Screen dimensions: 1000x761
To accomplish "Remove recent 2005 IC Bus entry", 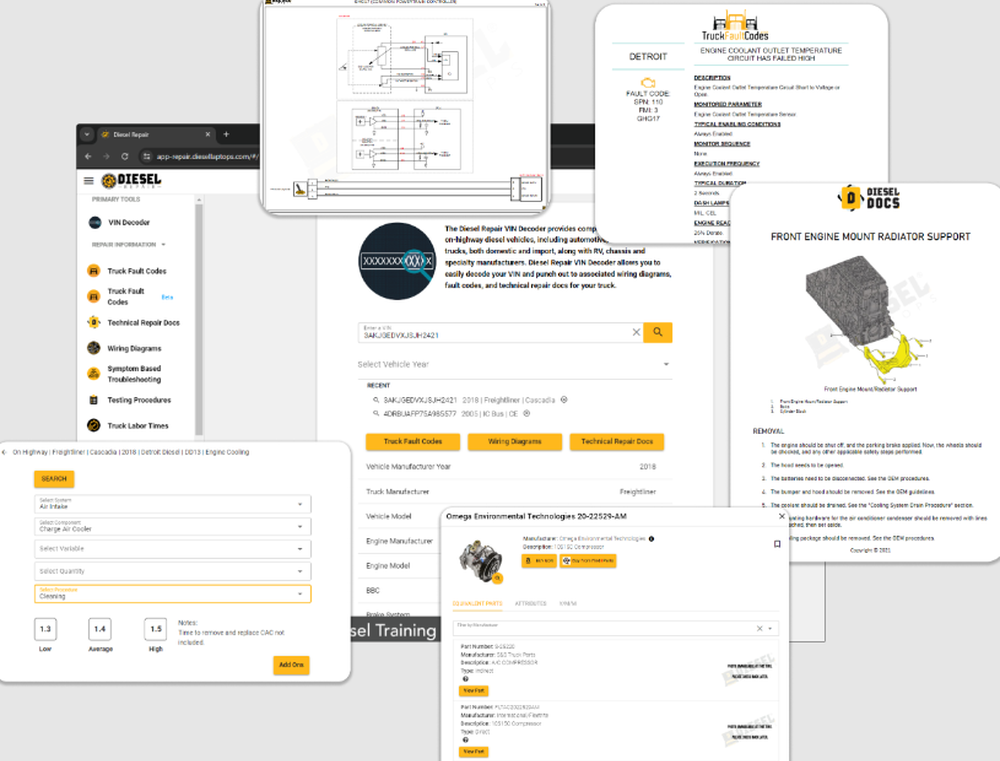I will 527,413.
